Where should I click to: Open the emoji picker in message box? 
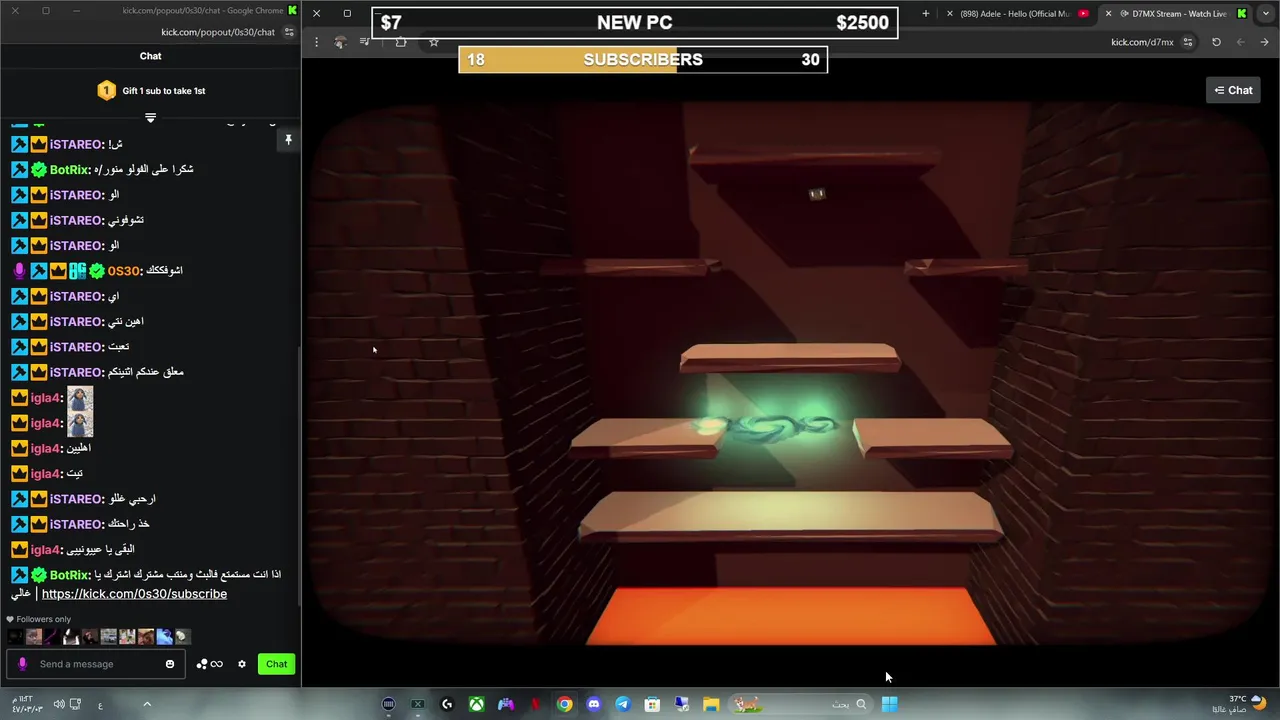[170, 664]
